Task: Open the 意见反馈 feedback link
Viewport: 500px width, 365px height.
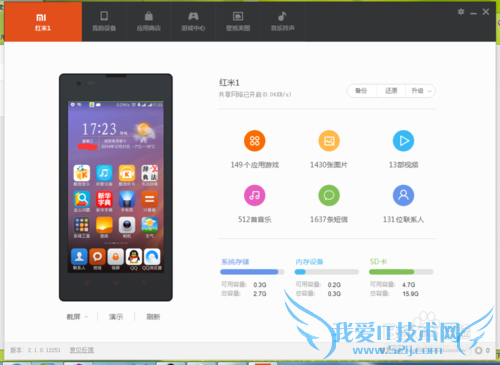Action: coord(82,350)
